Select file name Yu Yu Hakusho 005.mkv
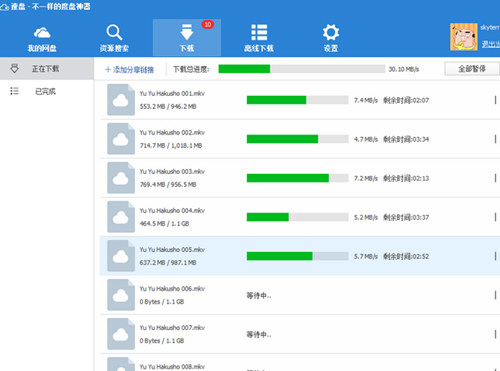Viewport: 500px width, 371px height. click(172, 250)
